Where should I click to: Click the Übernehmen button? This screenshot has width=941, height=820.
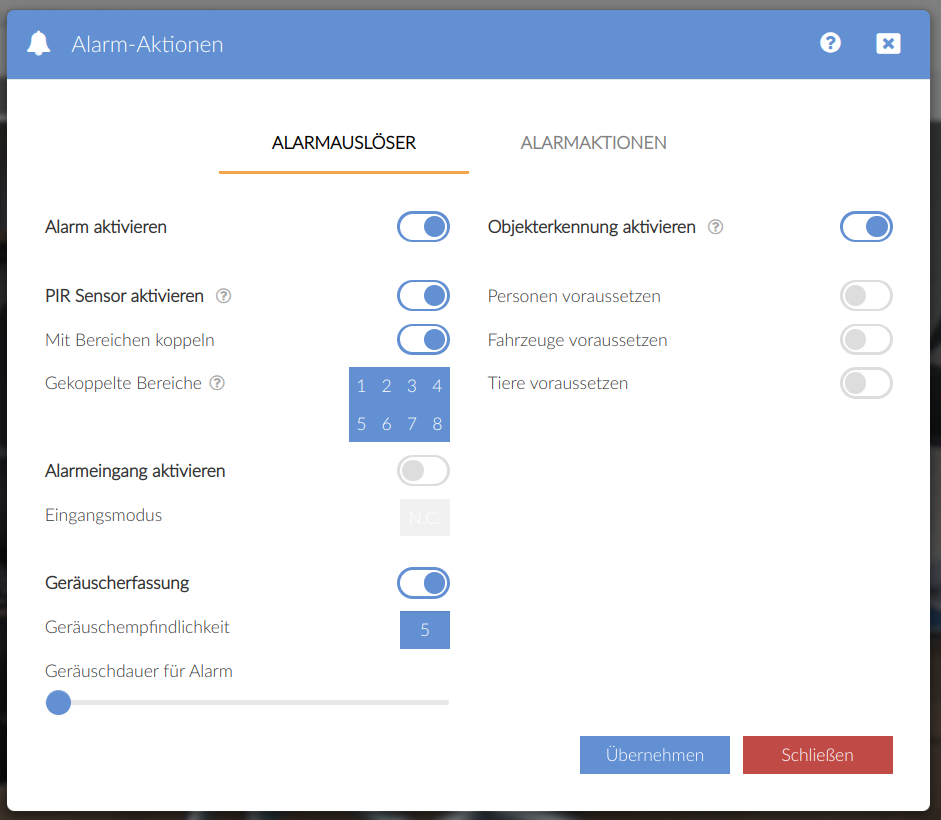click(655, 755)
